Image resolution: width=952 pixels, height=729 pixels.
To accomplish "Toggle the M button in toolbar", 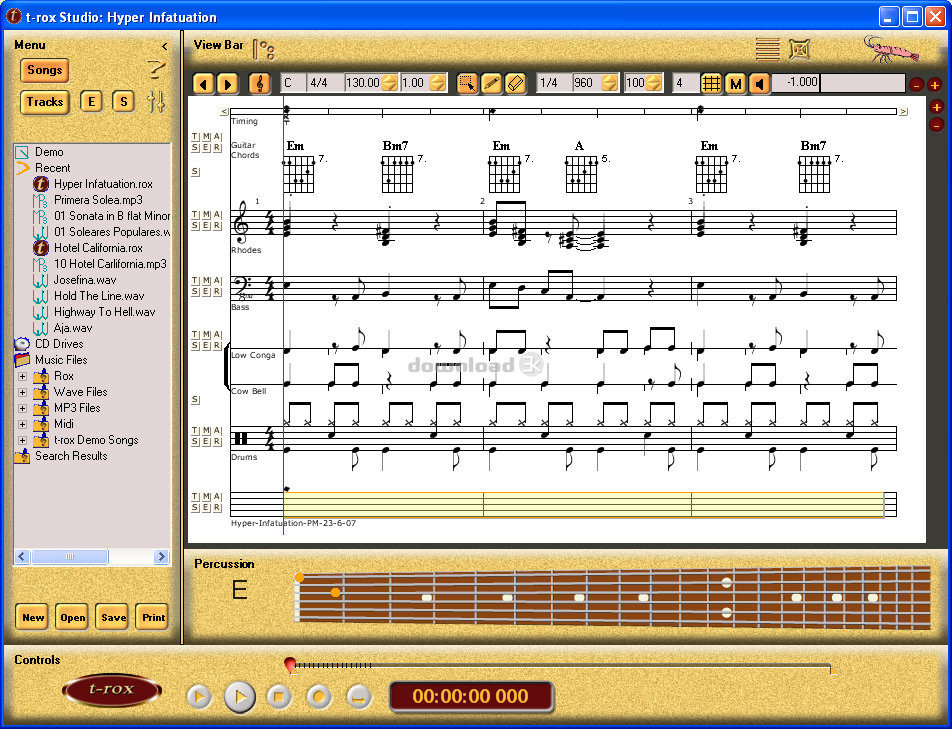I will [736, 83].
